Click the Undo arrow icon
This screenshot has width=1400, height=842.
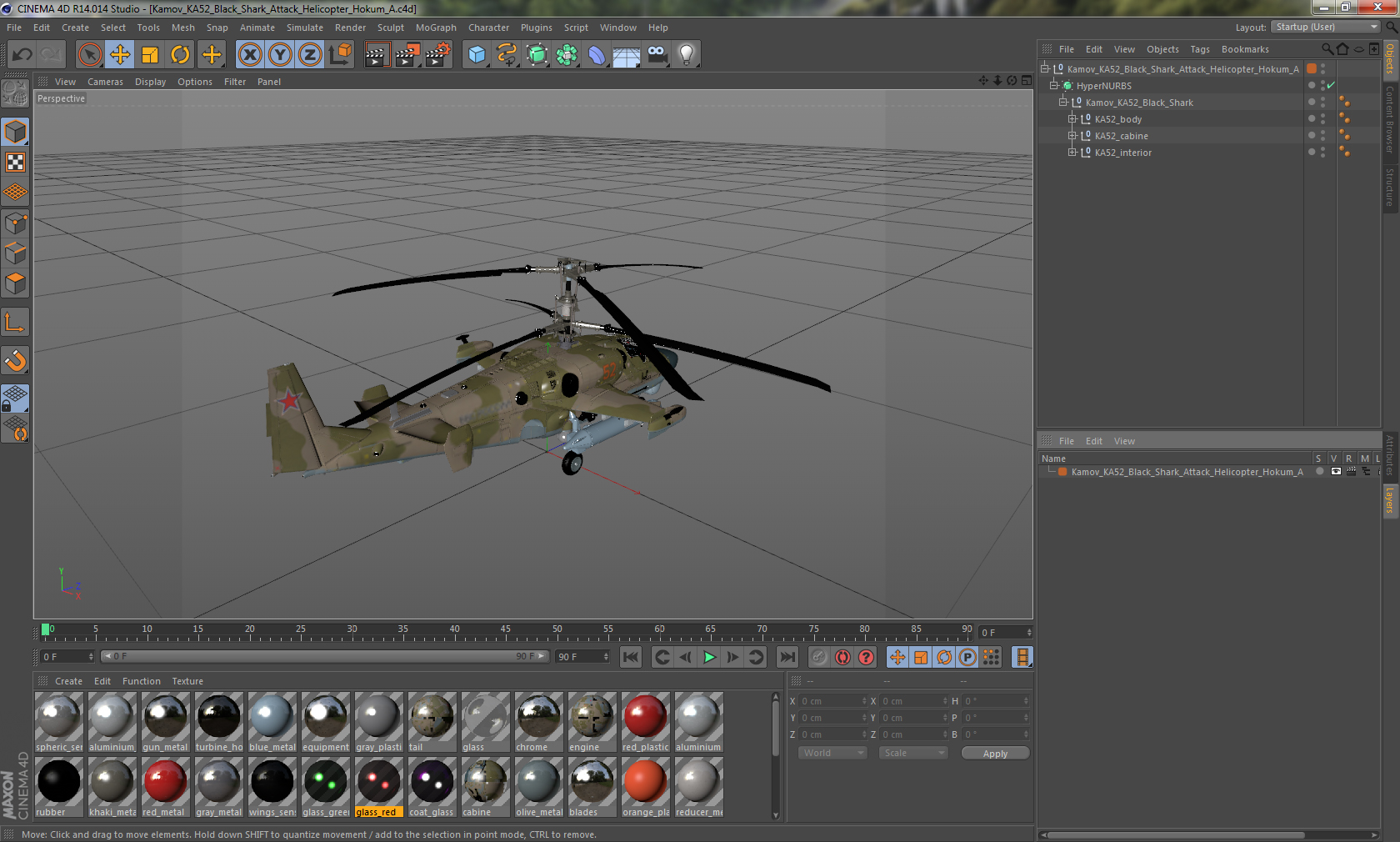pyautogui.click(x=22, y=55)
